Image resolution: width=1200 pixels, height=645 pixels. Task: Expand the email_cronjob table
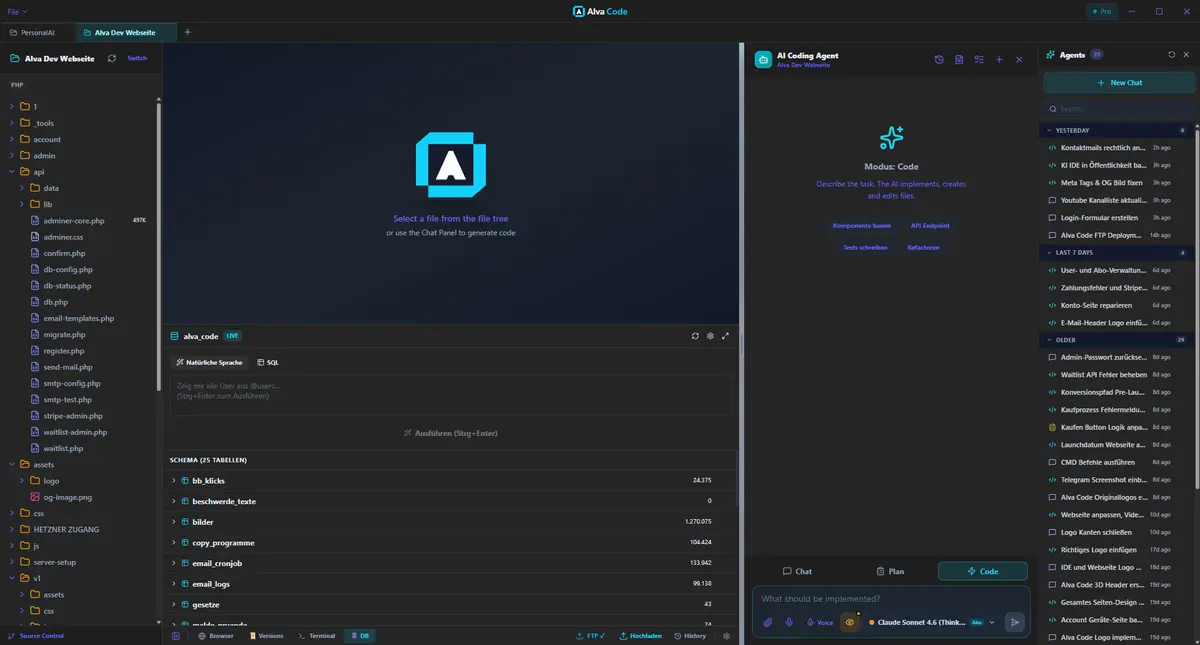tap(450, 563)
